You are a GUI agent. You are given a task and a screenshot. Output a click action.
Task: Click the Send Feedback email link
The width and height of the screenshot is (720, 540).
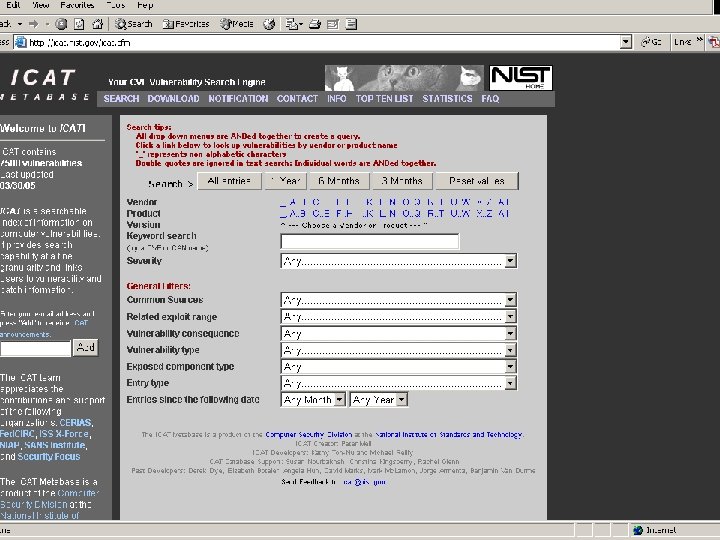point(364,482)
